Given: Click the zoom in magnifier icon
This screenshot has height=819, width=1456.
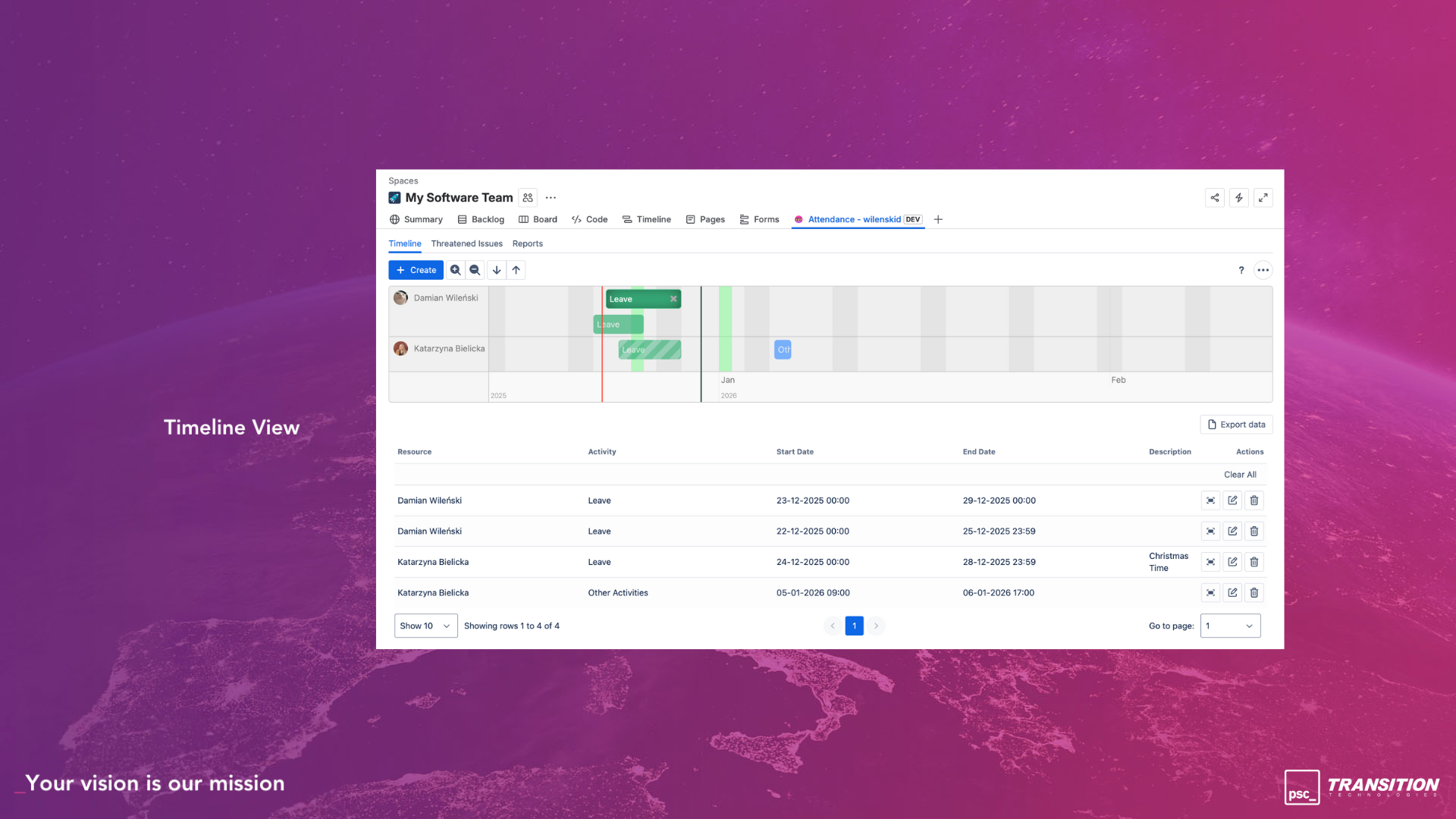Looking at the screenshot, I should pos(455,270).
